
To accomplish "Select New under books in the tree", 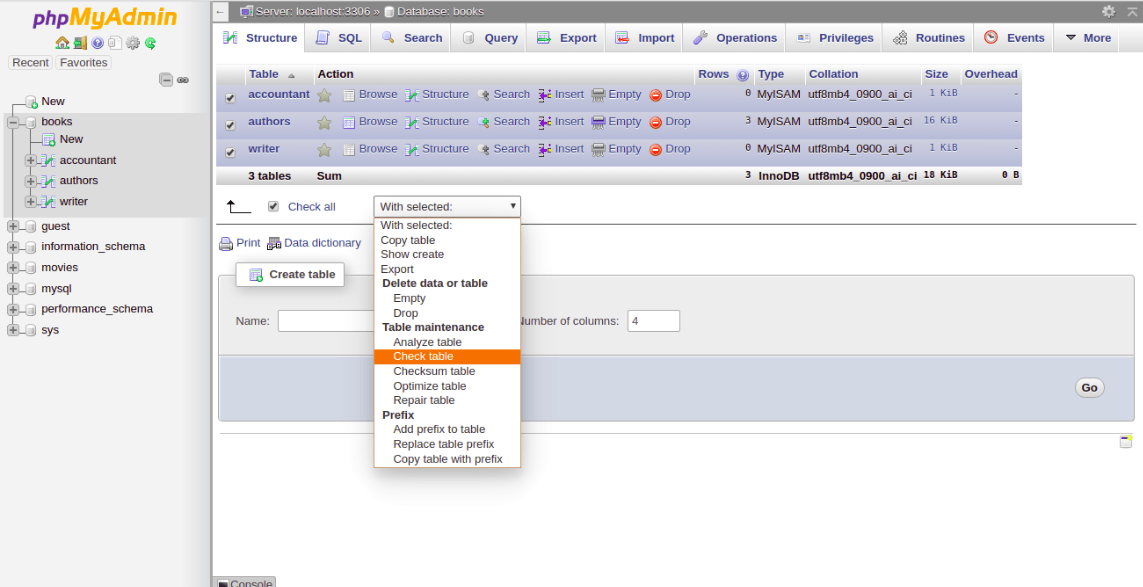I will (71, 139).
